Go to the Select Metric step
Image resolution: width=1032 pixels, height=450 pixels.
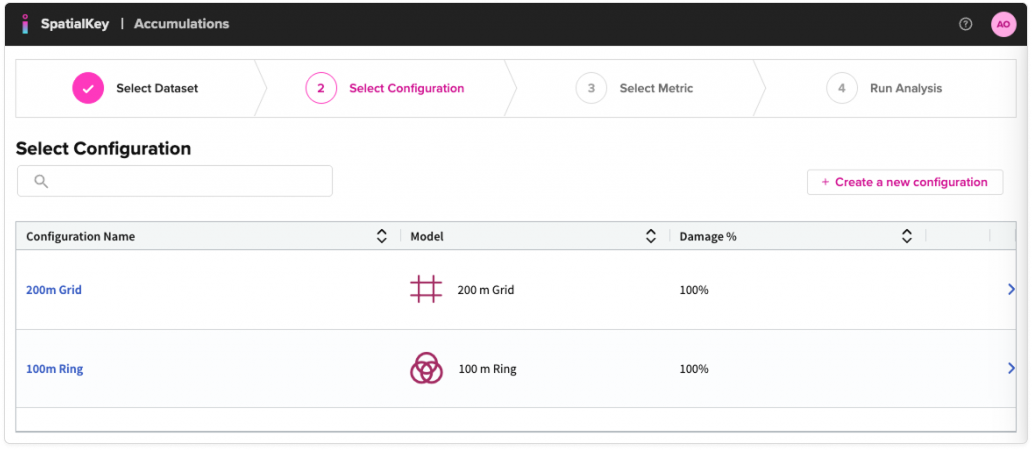656,88
